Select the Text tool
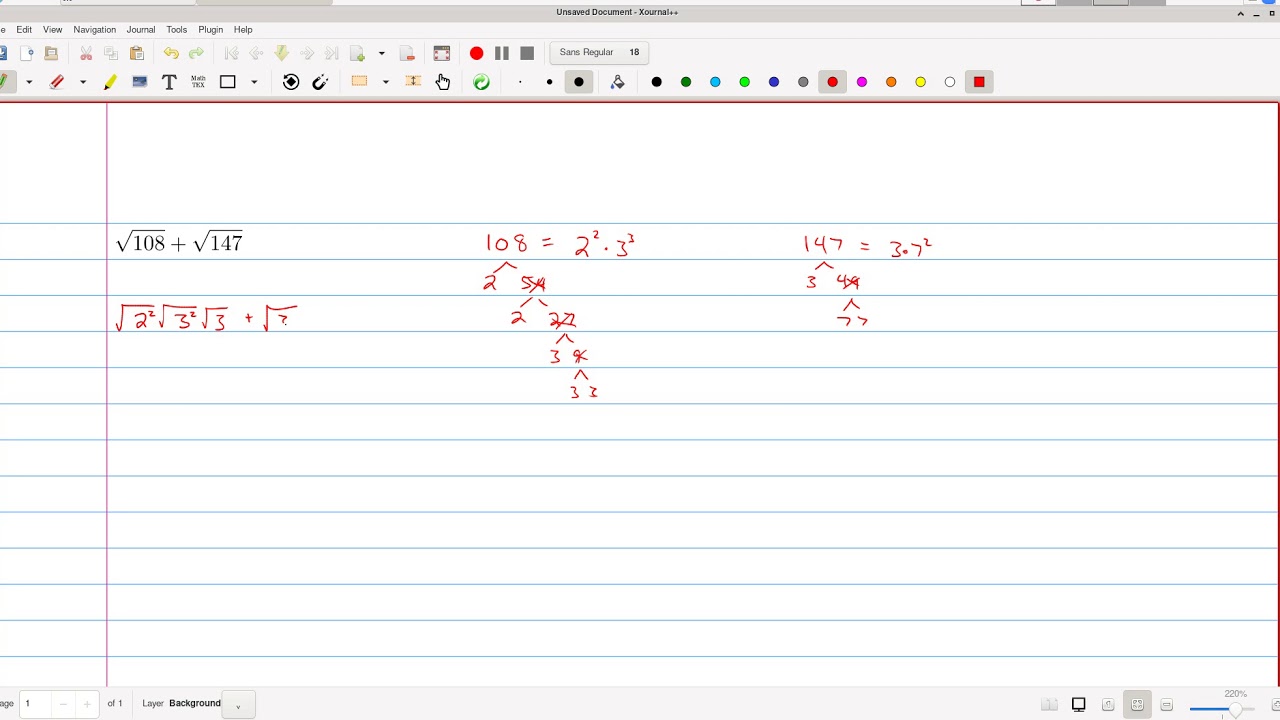This screenshot has width=1280, height=720. 169,82
